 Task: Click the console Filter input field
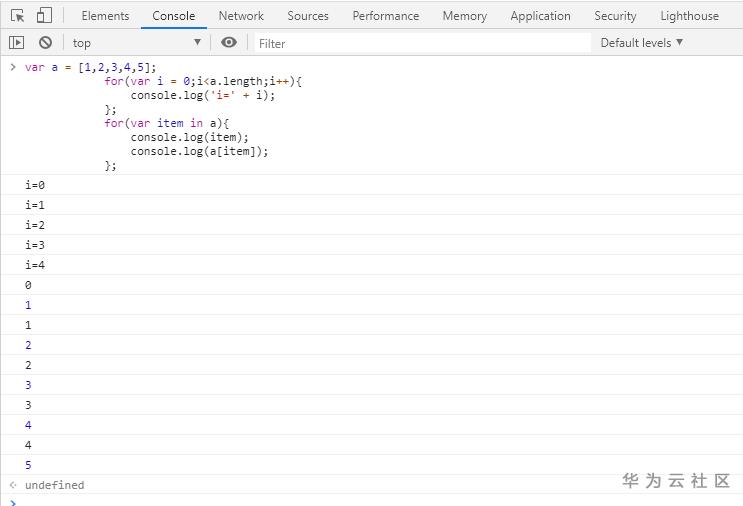coord(420,43)
